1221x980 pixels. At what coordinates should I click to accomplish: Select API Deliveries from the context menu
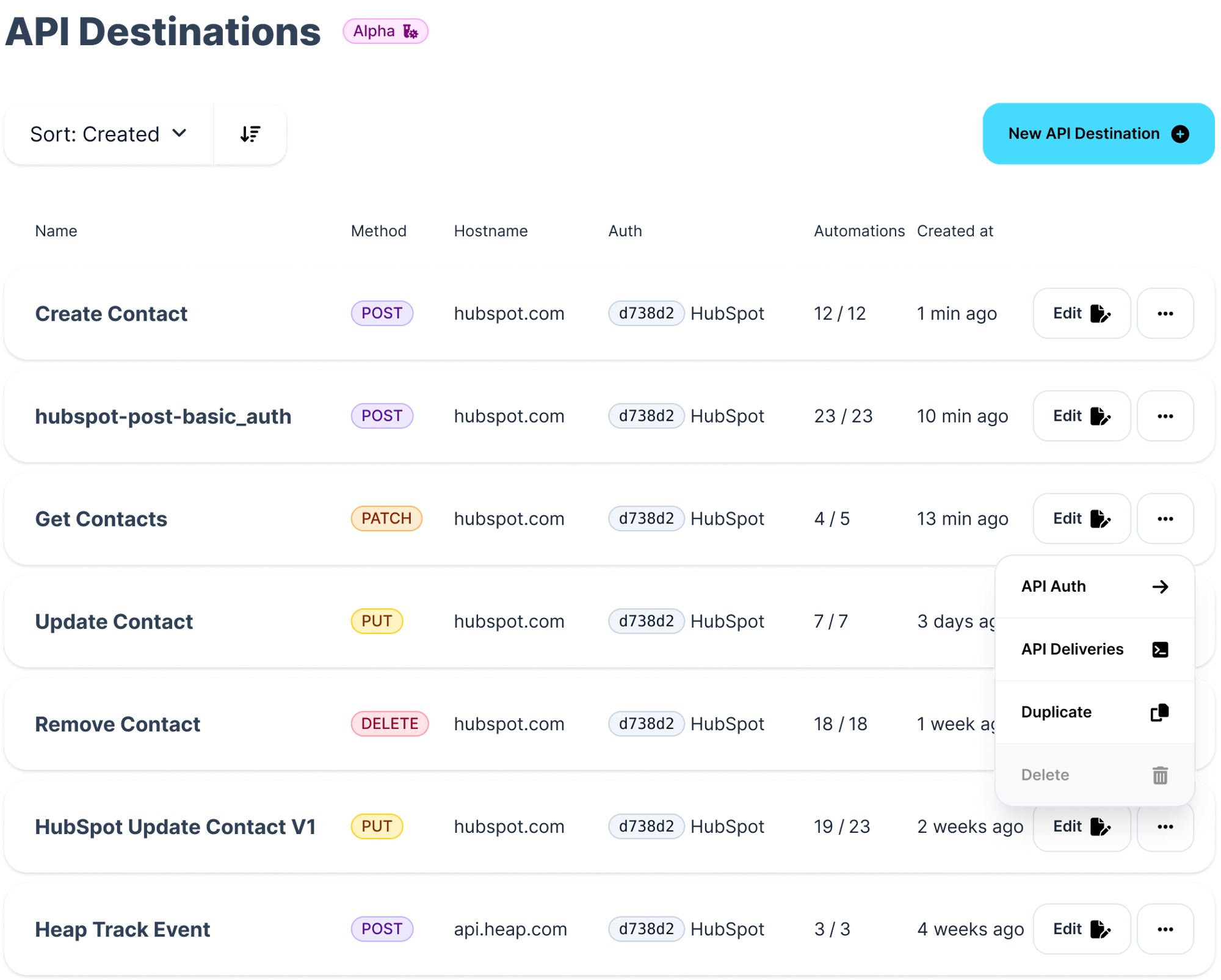pos(1094,649)
